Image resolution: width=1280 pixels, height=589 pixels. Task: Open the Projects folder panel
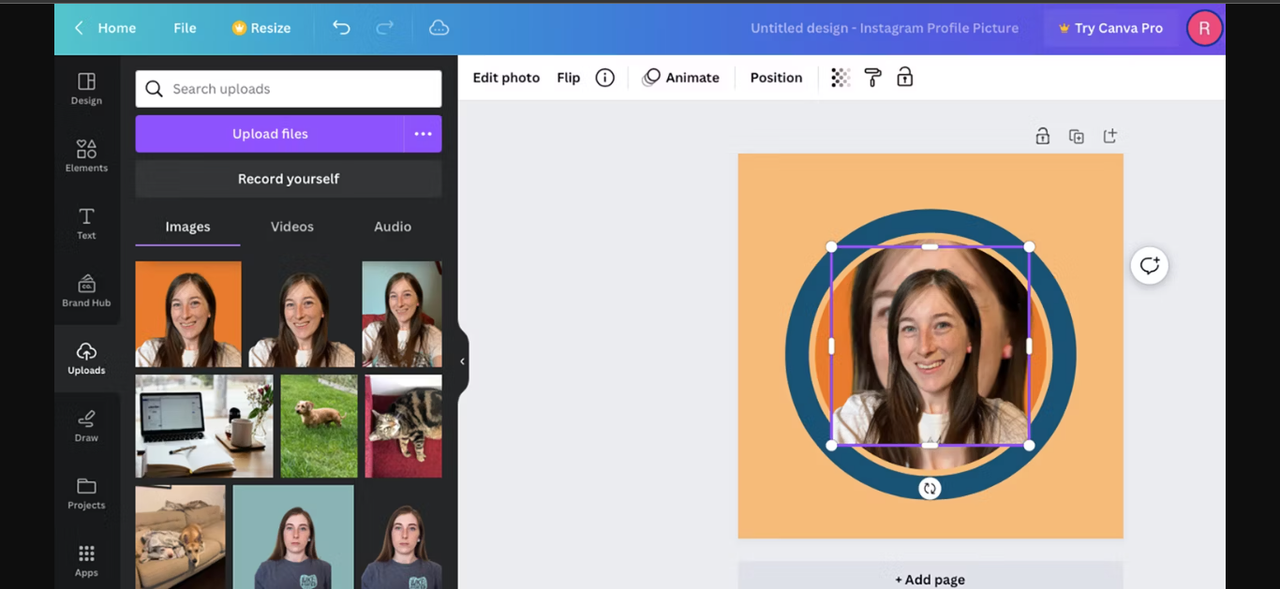click(x=86, y=493)
